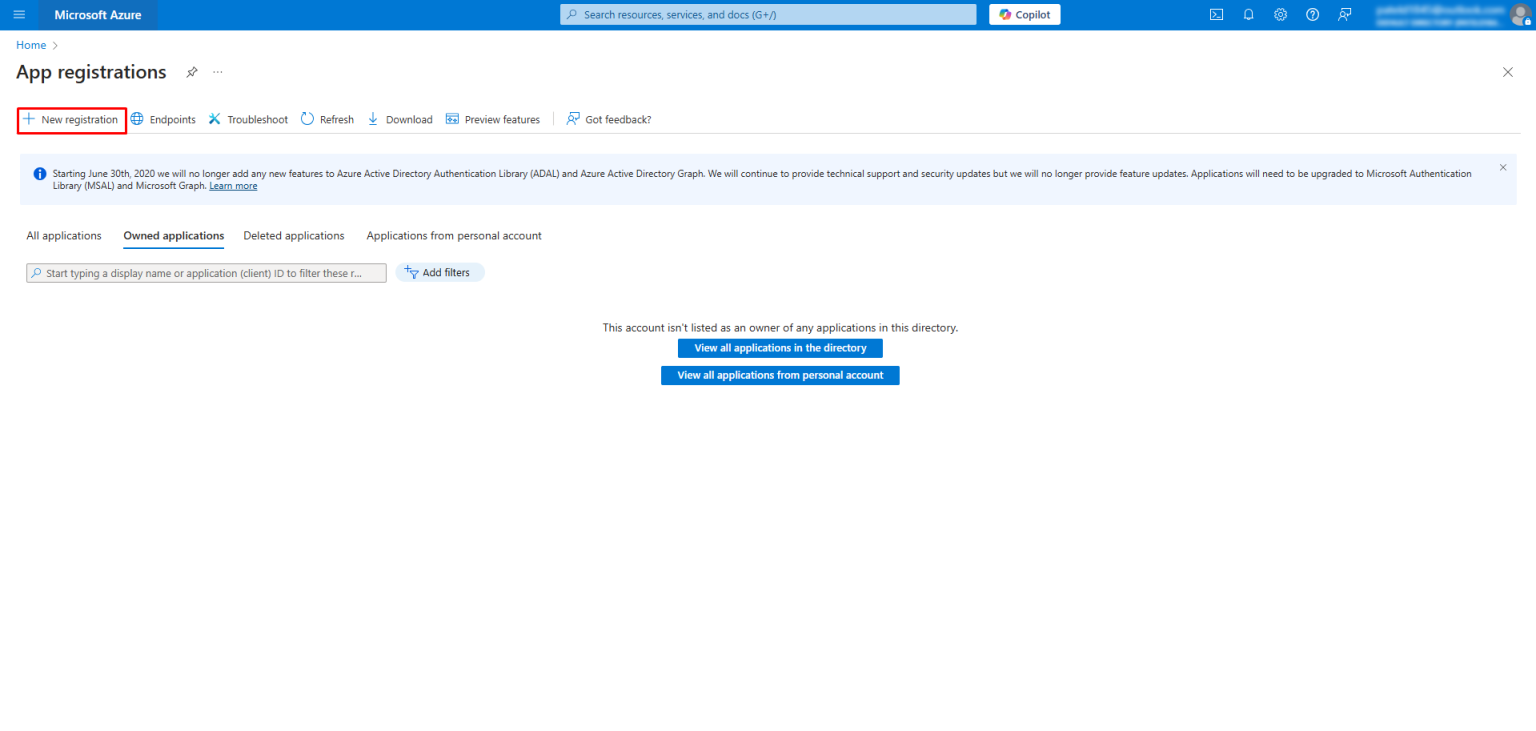Download the app registrations list
Viewport: 1536px width, 731px height.
[400, 119]
